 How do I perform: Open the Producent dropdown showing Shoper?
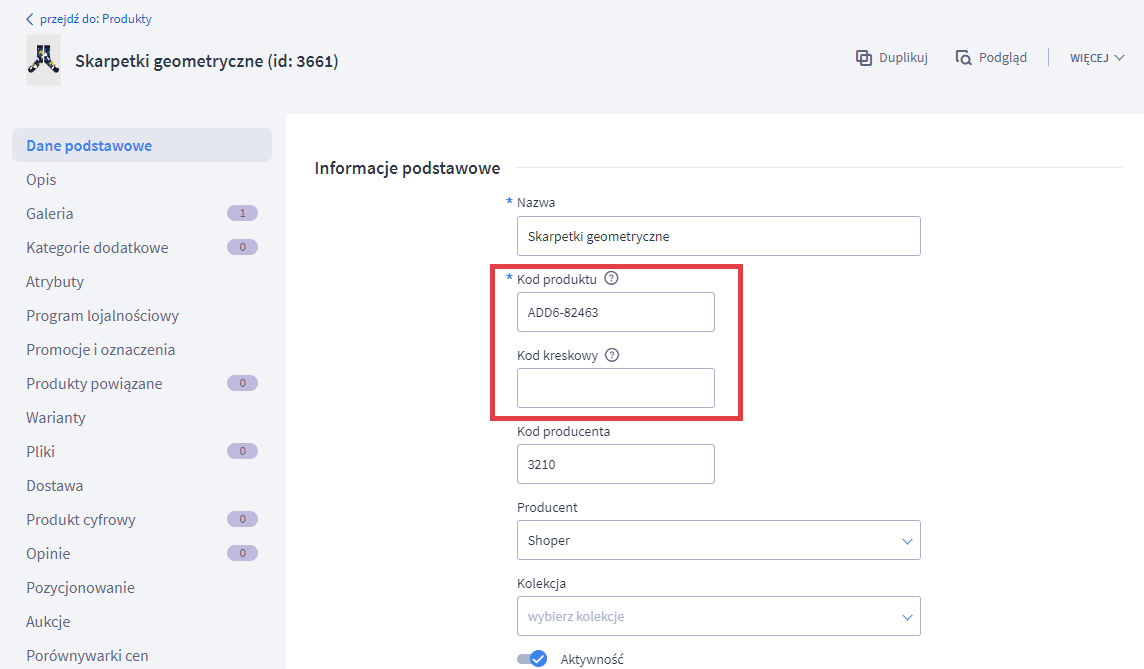click(718, 540)
